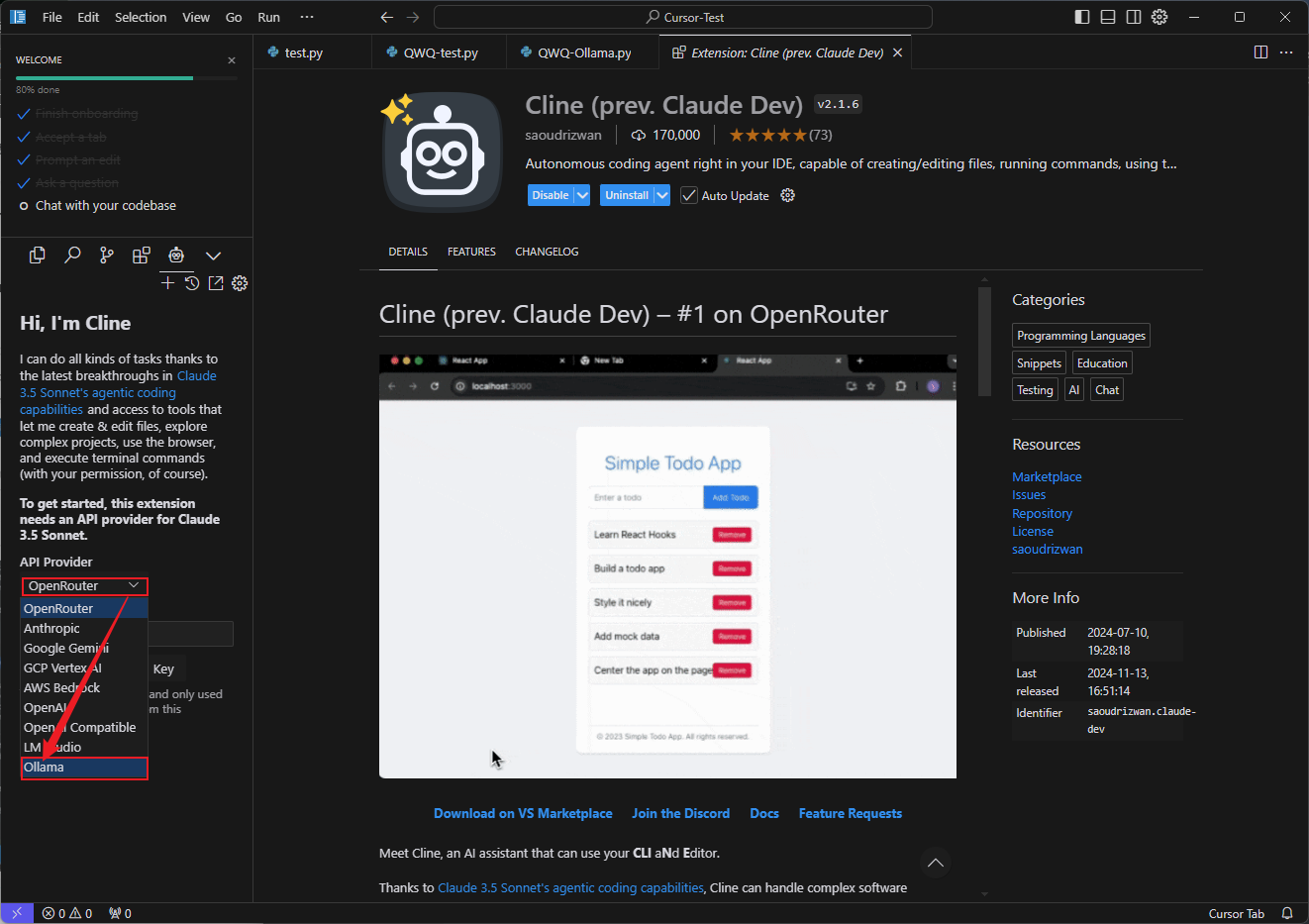Click the Join the Discord link
This screenshot has width=1309, height=924.
point(680,813)
